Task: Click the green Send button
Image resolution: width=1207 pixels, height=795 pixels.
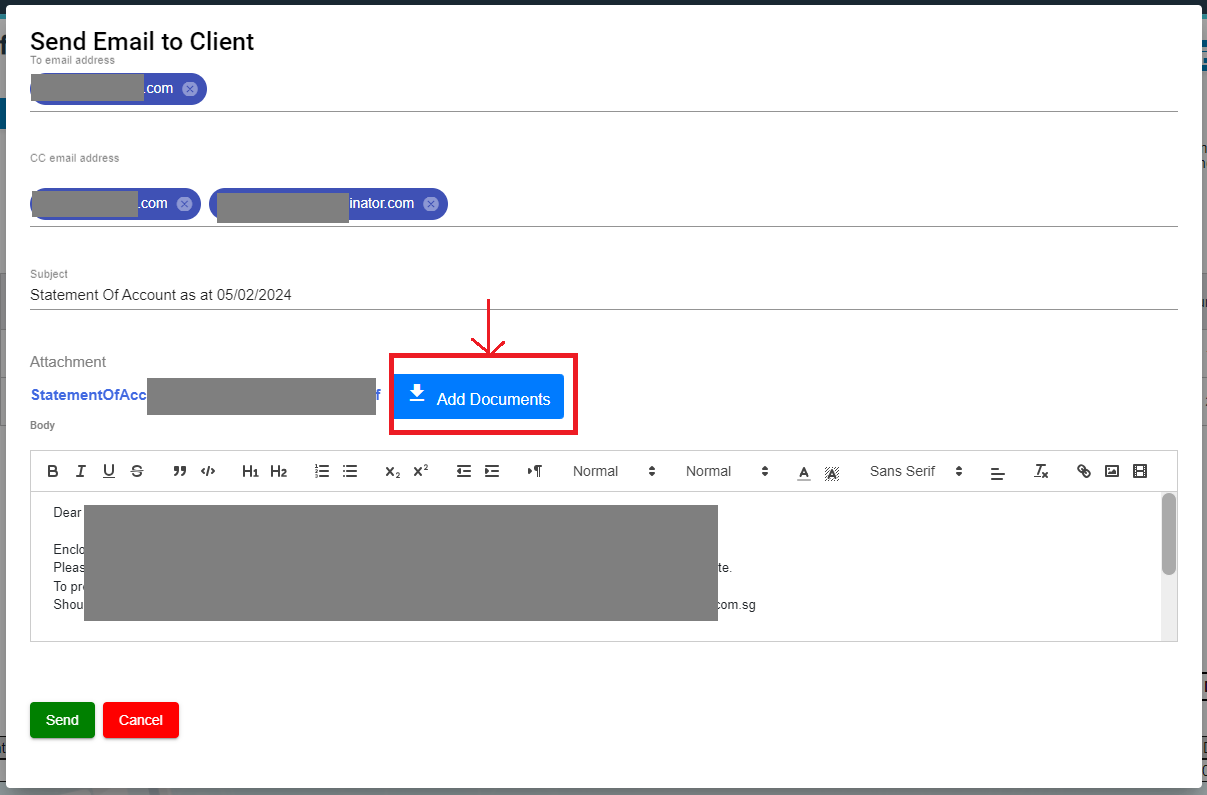Action: (x=62, y=720)
